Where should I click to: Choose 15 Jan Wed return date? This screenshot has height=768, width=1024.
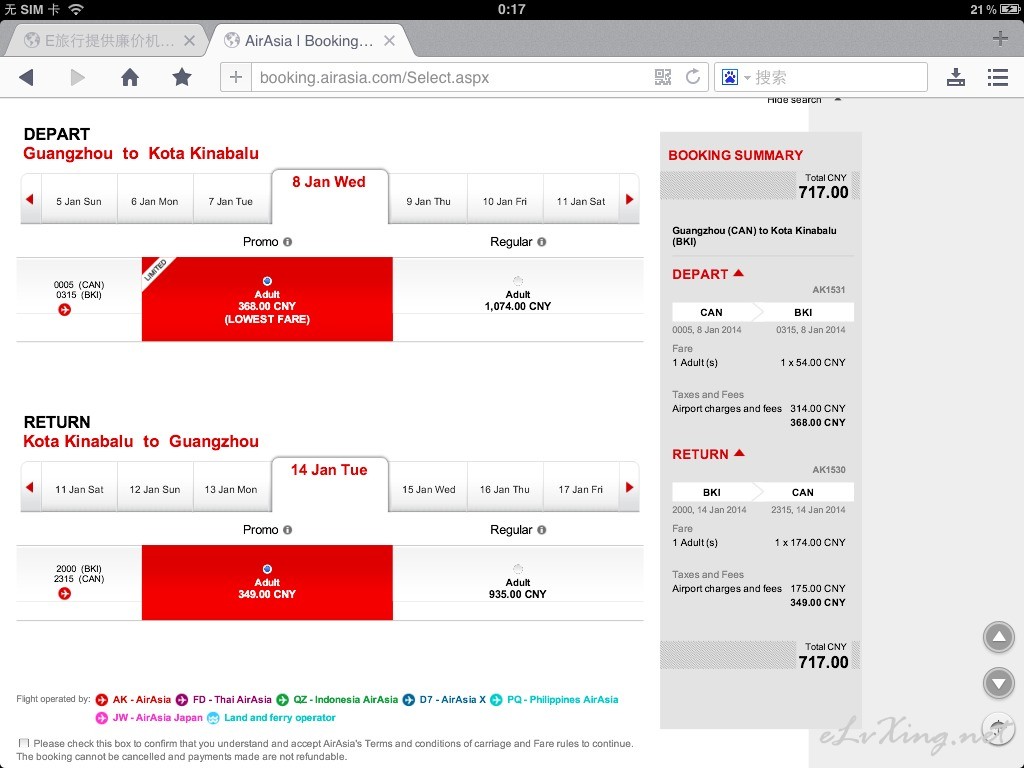428,490
